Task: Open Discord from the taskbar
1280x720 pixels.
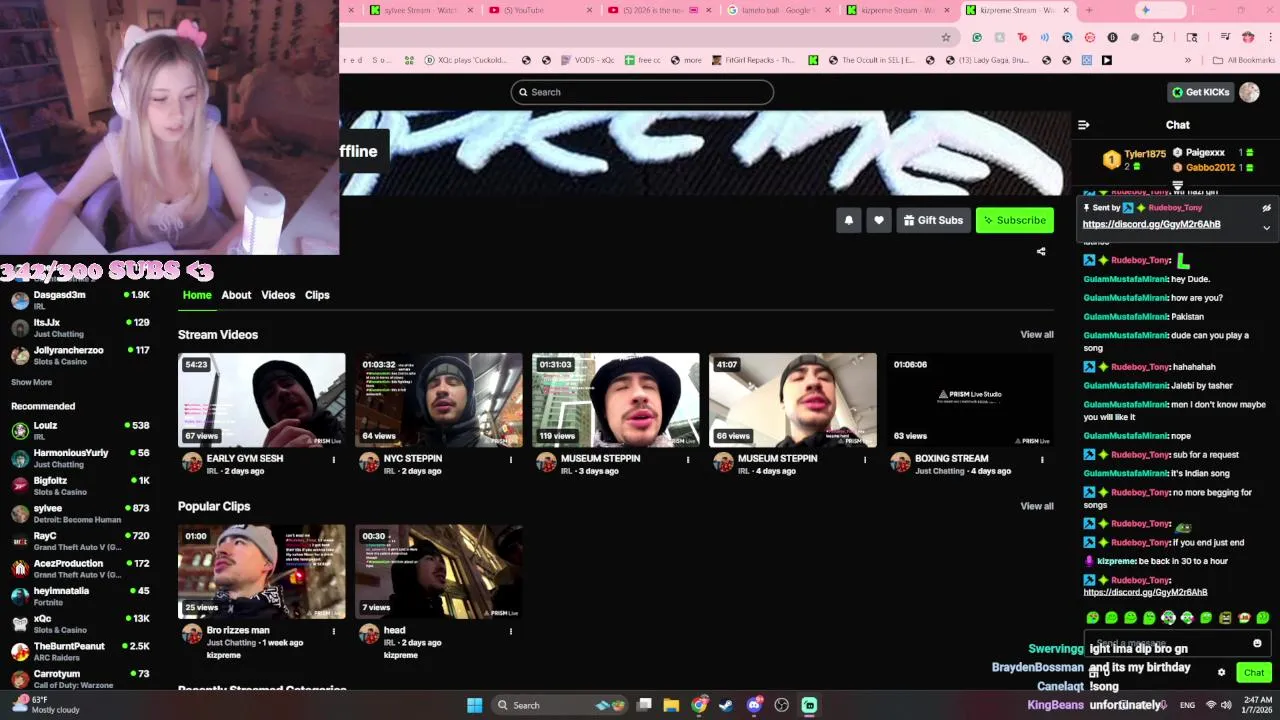Action: 754,705
